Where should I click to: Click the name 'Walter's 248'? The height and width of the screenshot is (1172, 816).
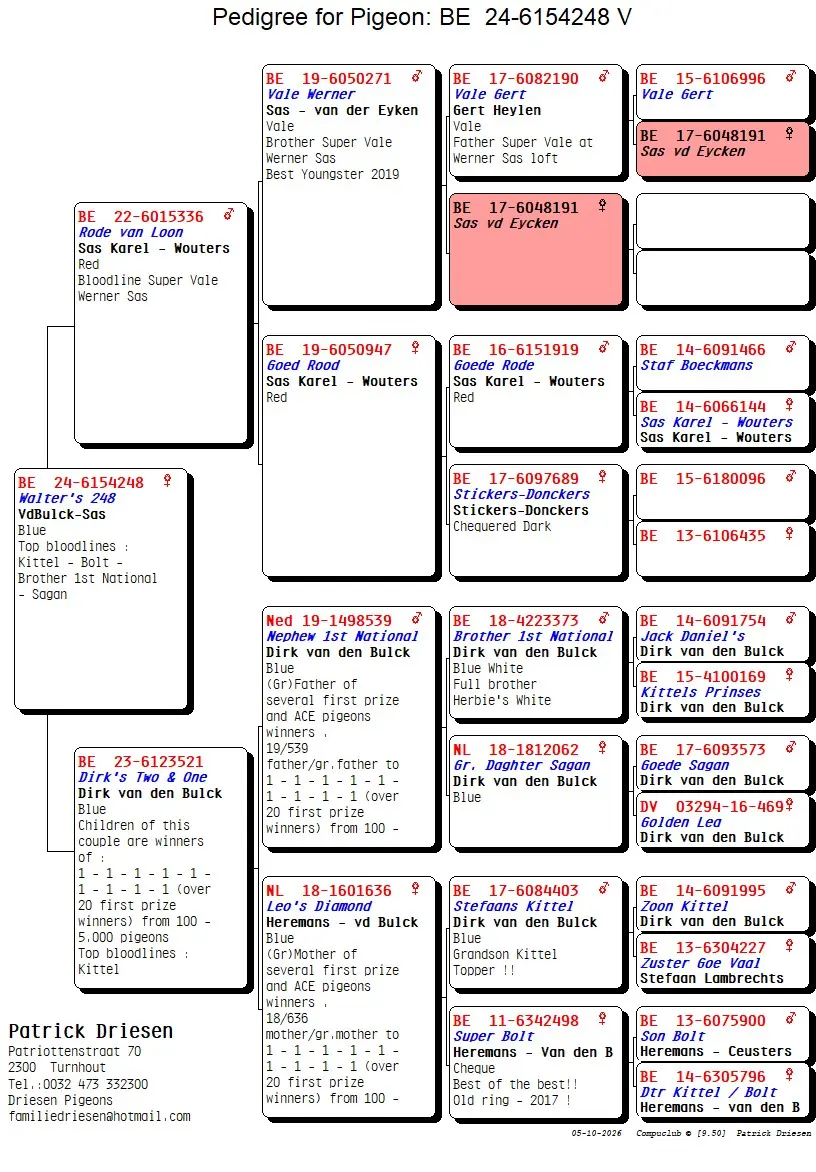pyautogui.click(x=67, y=499)
